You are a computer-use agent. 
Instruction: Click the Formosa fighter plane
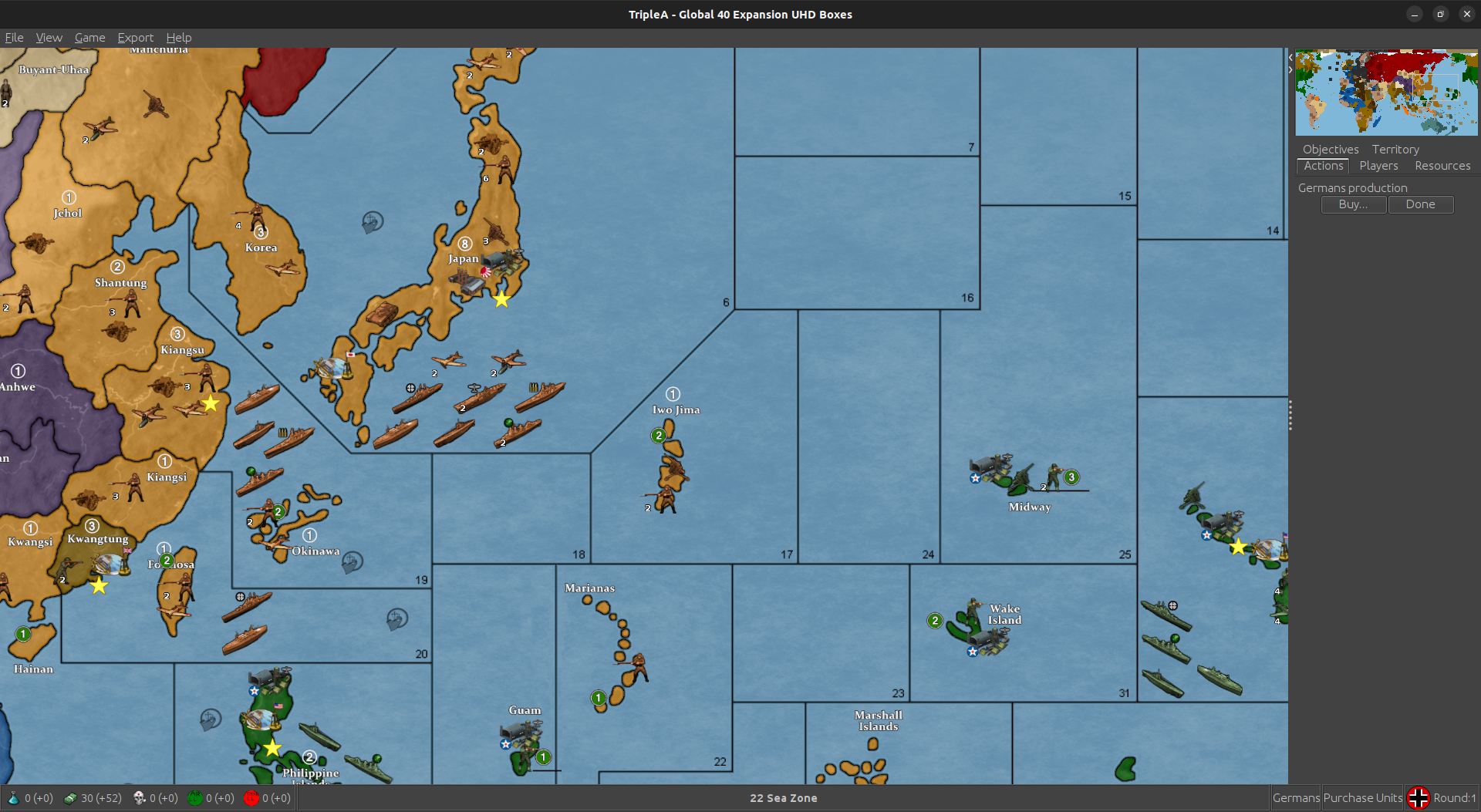175,612
